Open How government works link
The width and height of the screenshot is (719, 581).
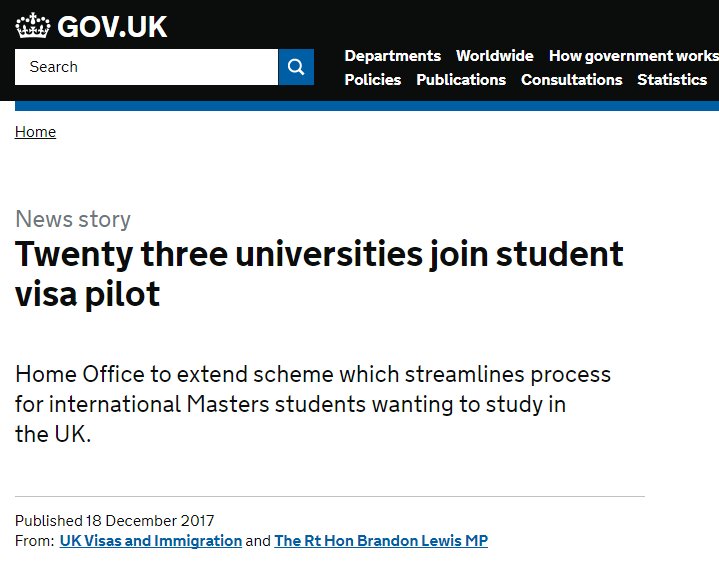pyautogui.click(x=634, y=56)
